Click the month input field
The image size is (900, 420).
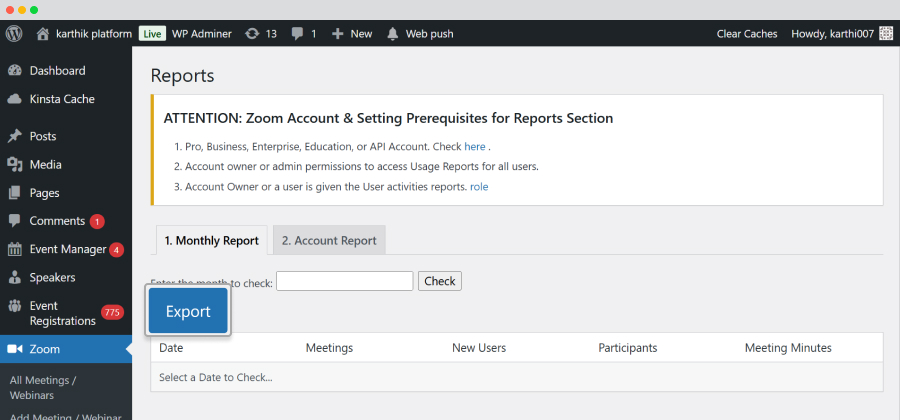pyautogui.click(x=344, y=281)
